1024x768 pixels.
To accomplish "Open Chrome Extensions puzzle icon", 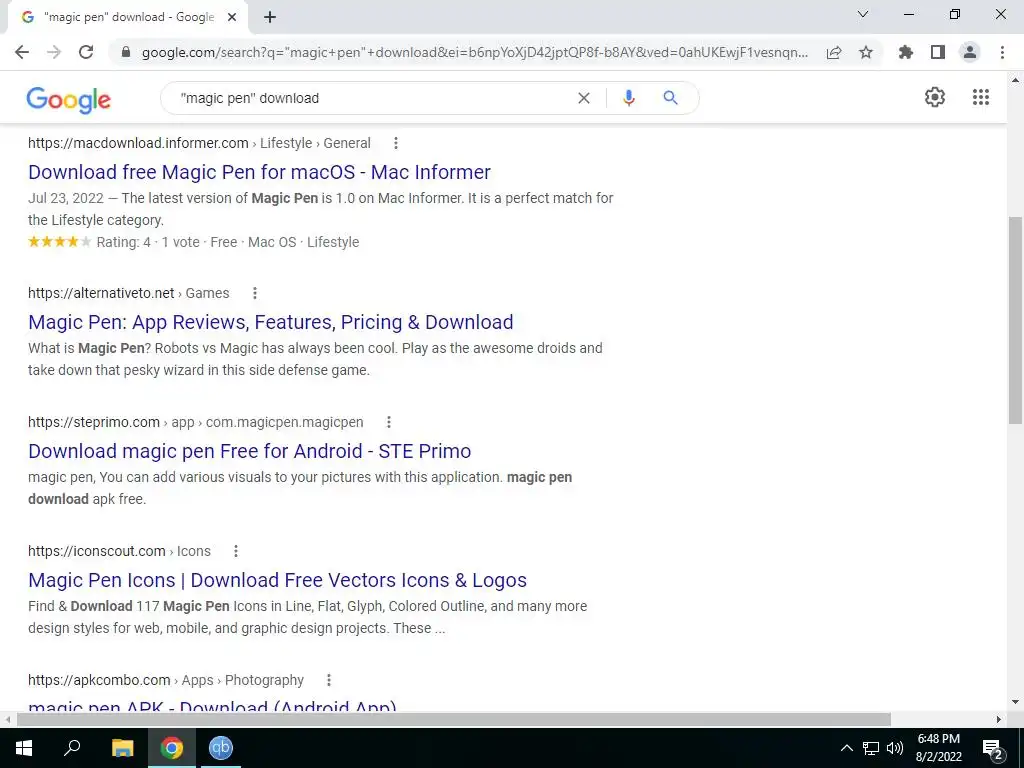I will click(x=905, y=52).
